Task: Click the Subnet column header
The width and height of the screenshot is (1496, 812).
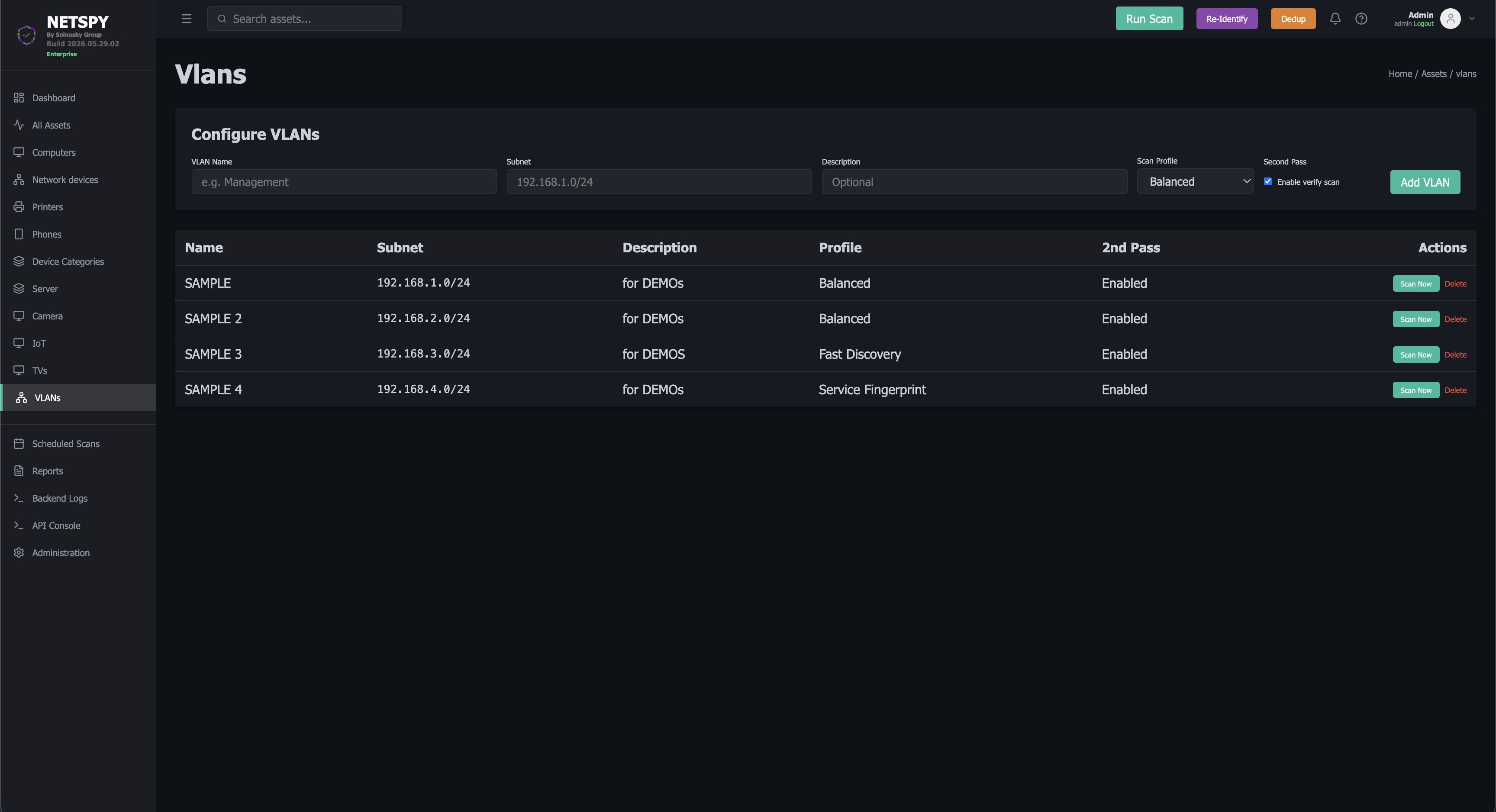Action: click(400, 248)
